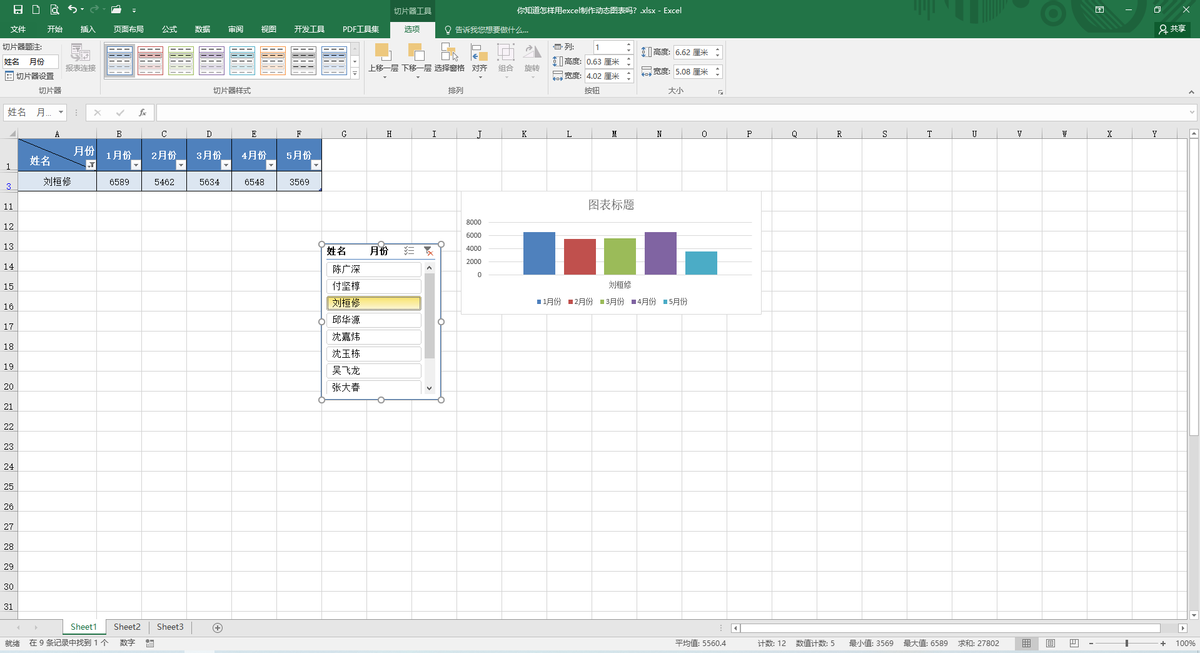The height and width of the screenshot is (653, 1200).
Task: Switch to the 开发工具 ribbon tab
Action: tap(309, 29)
